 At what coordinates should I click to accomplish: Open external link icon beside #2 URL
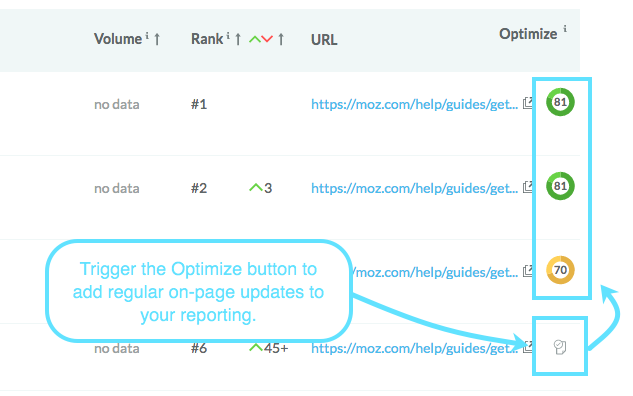pos(527,187)
